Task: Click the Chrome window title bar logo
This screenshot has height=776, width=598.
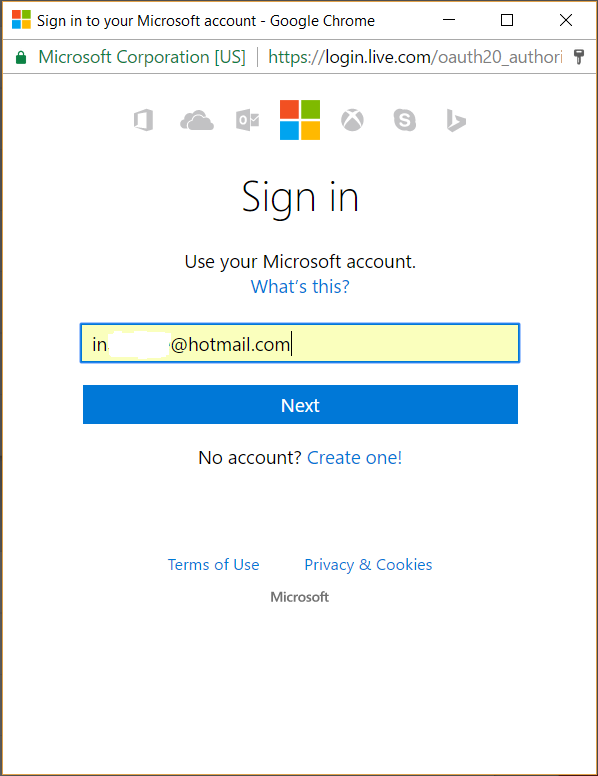Action: coord(21,20)
